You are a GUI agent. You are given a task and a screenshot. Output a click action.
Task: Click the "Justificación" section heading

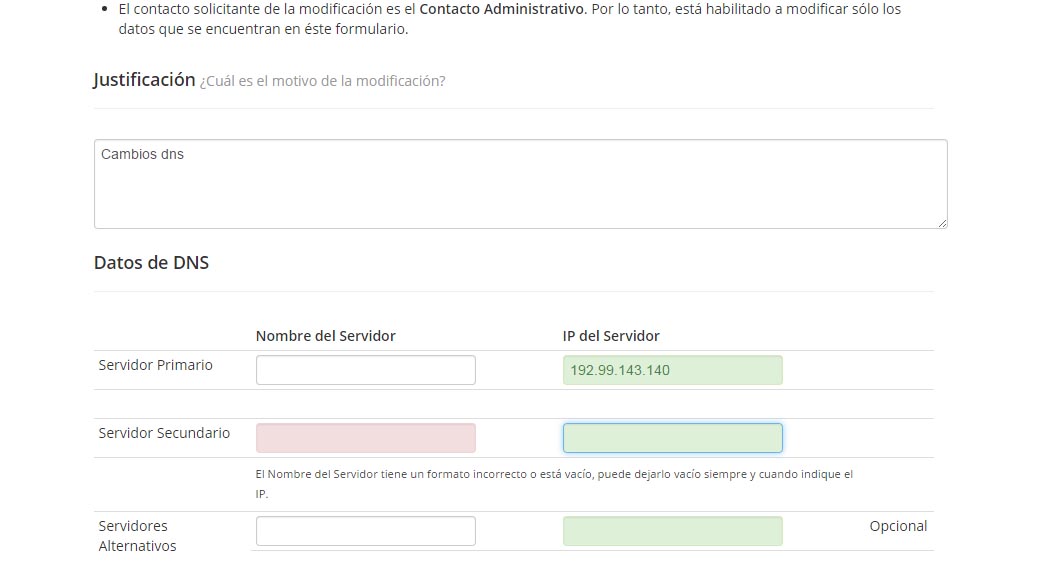[x=144, y=80]
